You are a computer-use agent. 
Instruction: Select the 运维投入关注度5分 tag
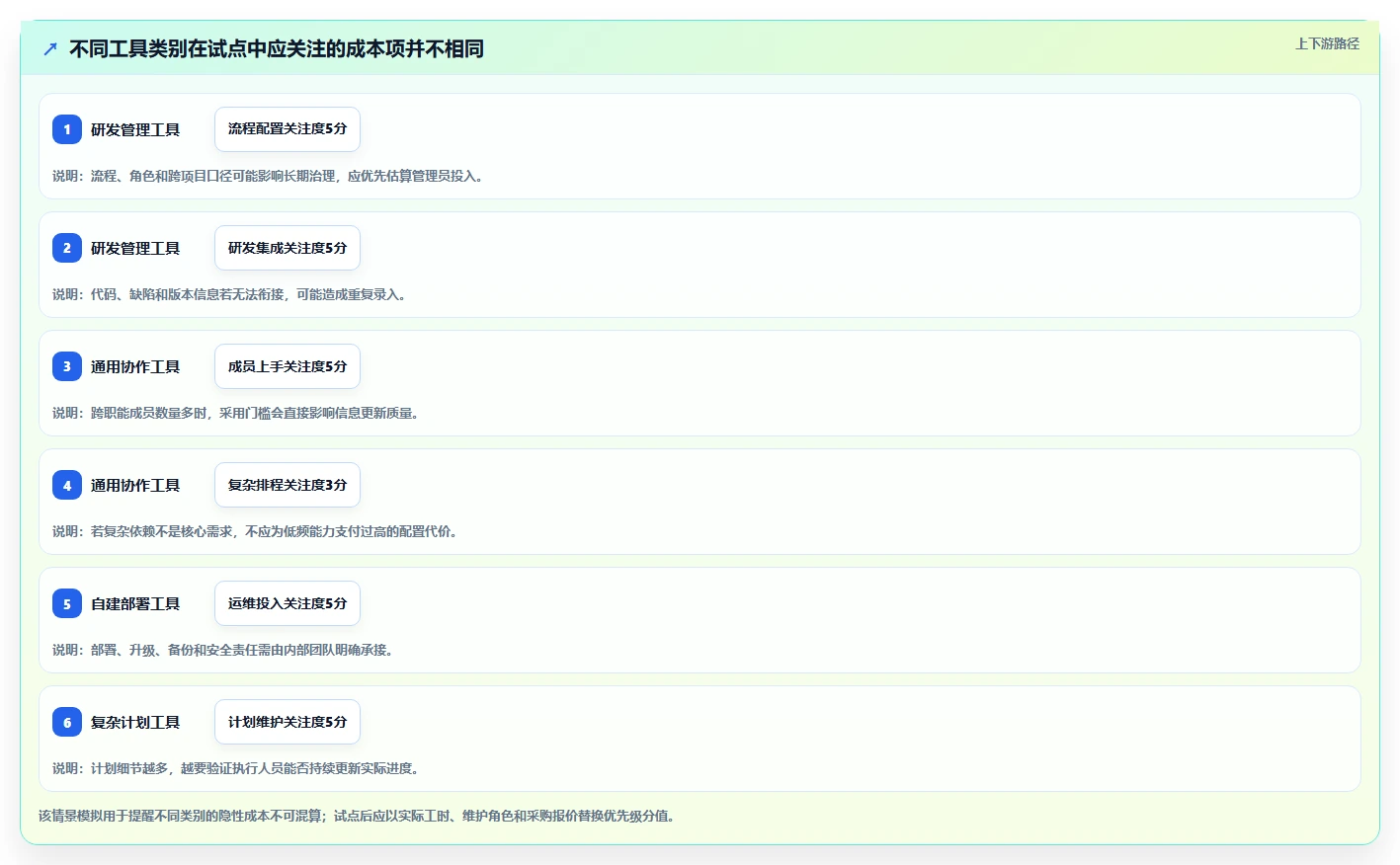coord(288,603)
